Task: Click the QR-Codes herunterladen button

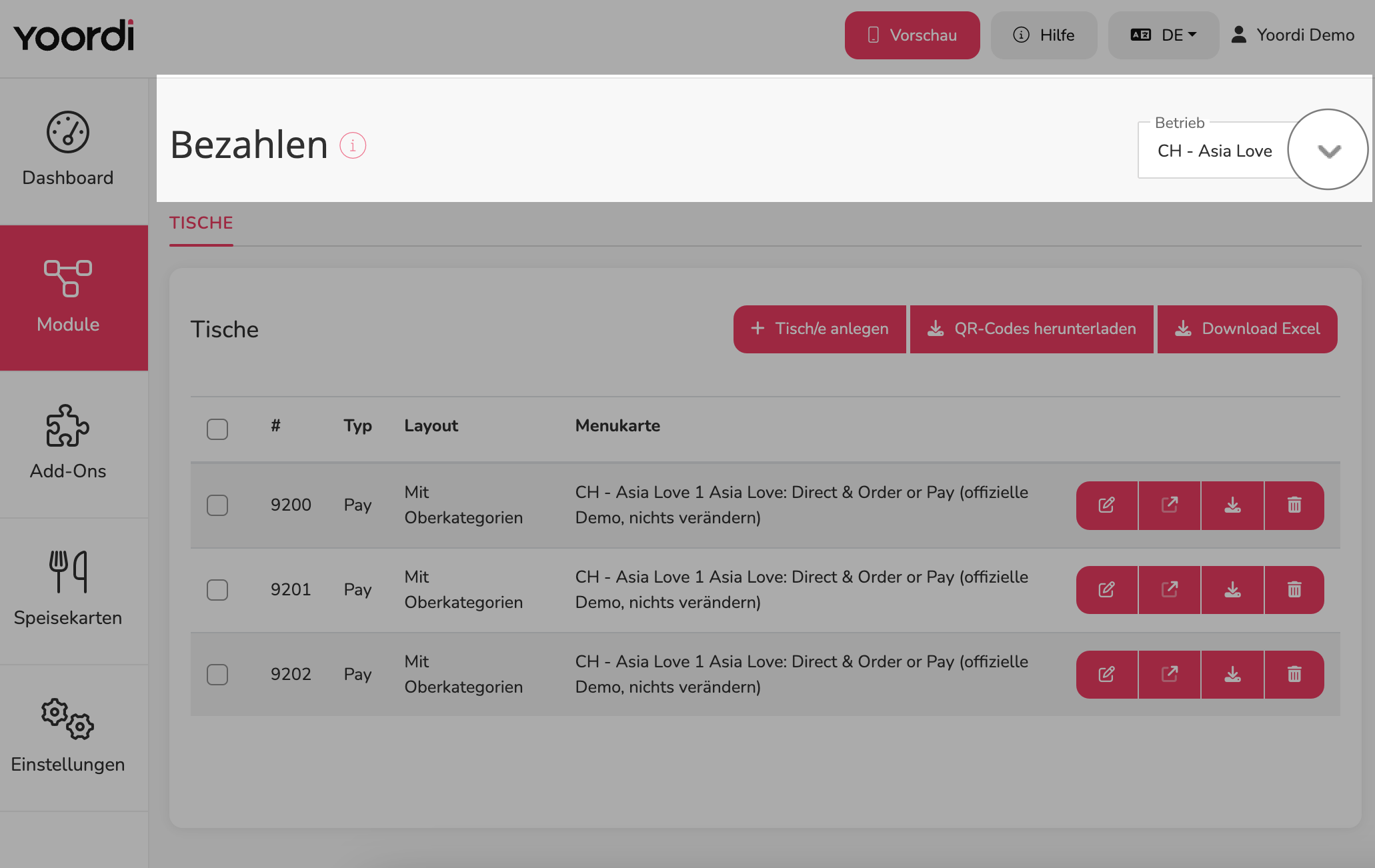Action: point(1032,329)
